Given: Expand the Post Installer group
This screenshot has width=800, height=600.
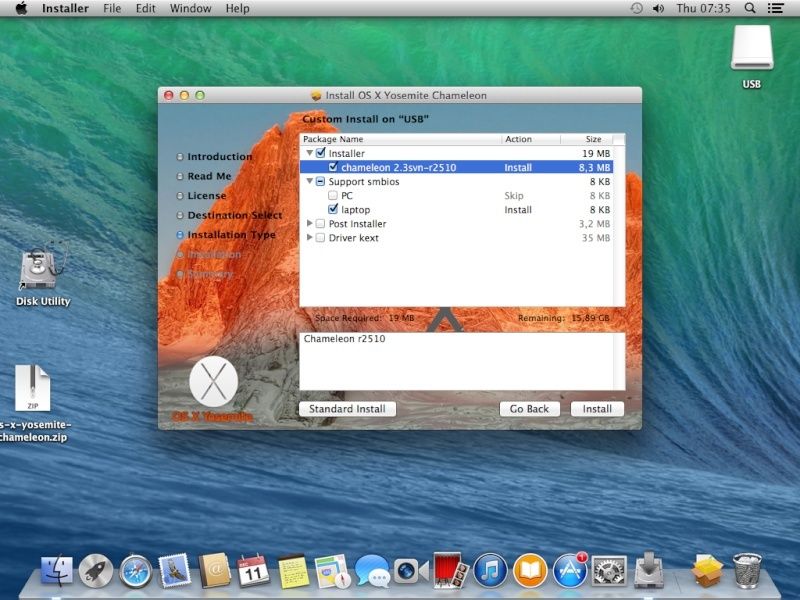Looking at the screenshot, I should pos(309,223).
